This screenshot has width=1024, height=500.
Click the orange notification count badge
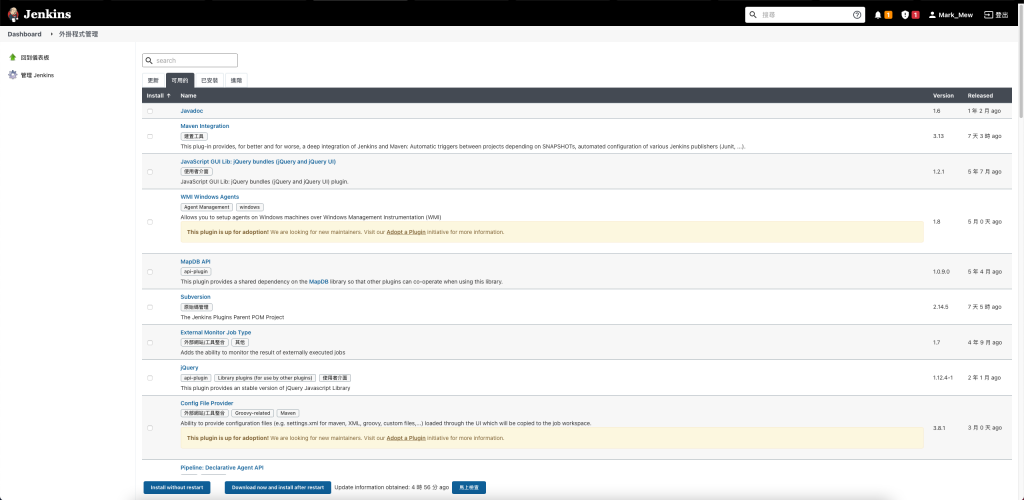point(888,14)
